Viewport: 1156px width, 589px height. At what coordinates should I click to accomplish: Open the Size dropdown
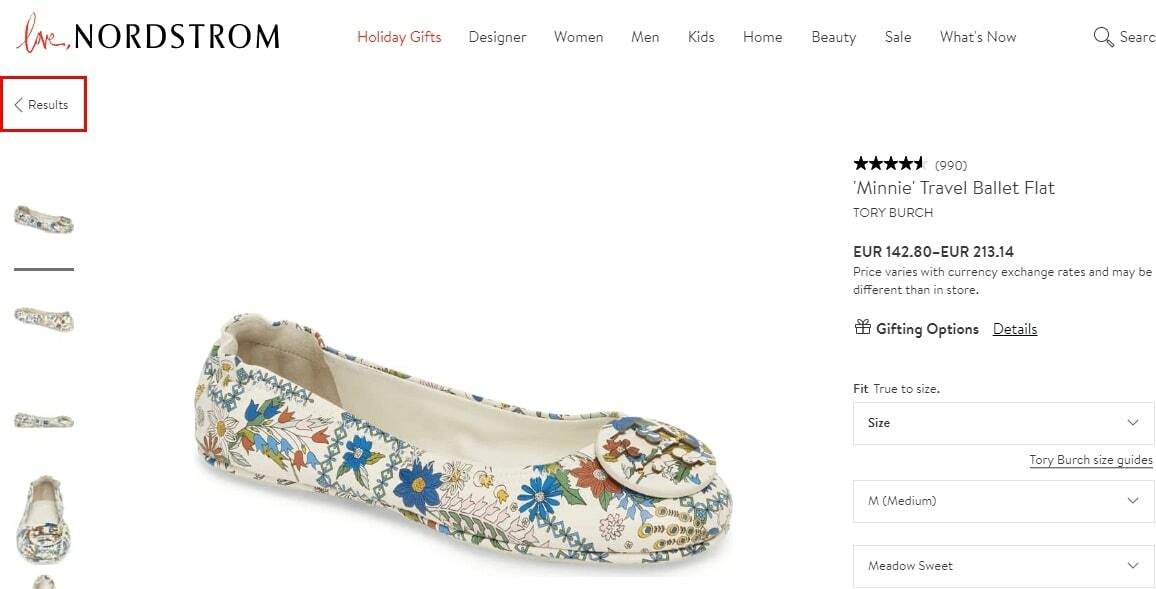click(x=1003, y=423)
